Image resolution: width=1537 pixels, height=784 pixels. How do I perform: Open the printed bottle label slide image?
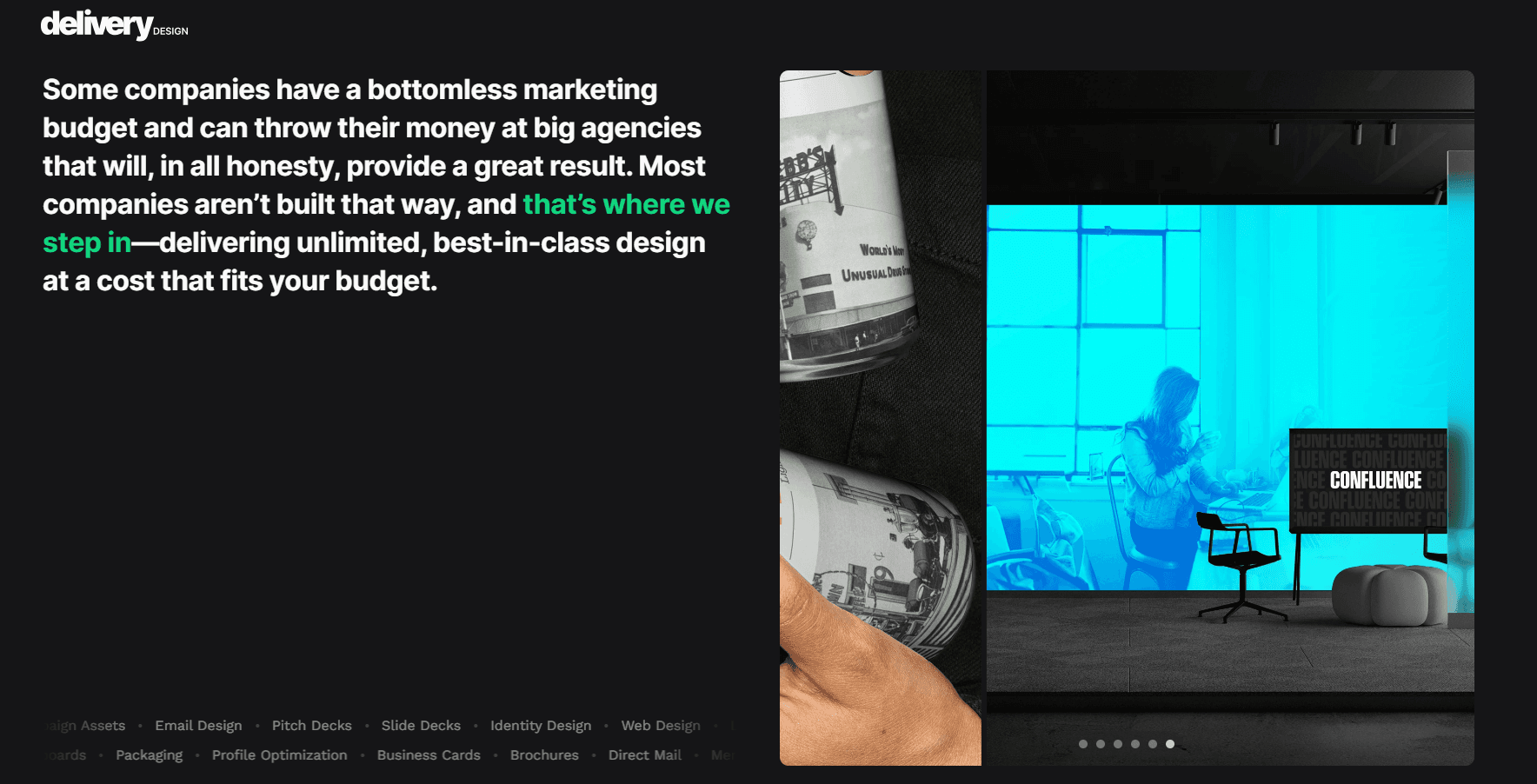881,417
